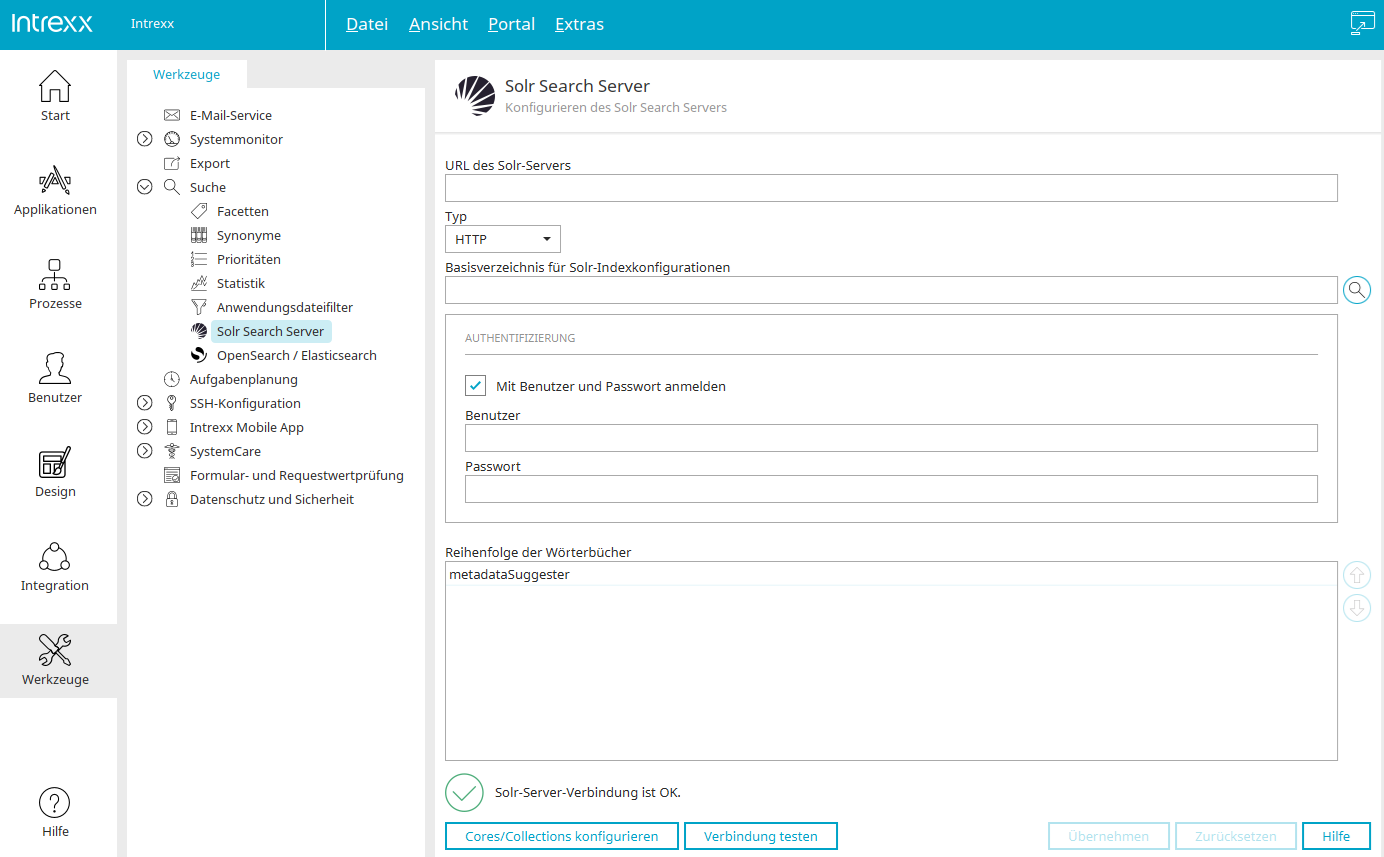Open the Benutzer module
1384x857 pixels.
click(55, 378)
